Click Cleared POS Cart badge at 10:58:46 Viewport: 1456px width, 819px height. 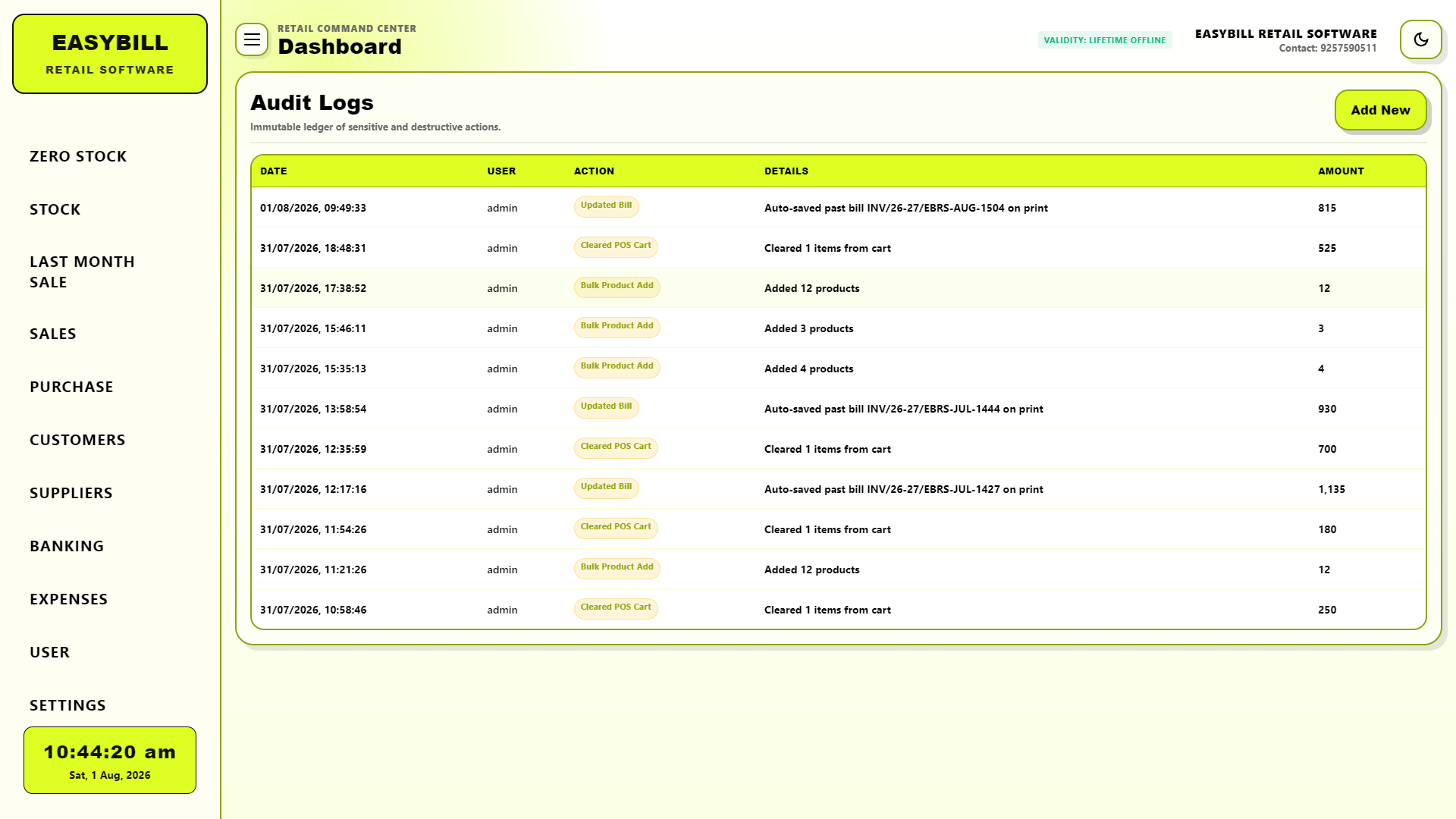point(616,608)
